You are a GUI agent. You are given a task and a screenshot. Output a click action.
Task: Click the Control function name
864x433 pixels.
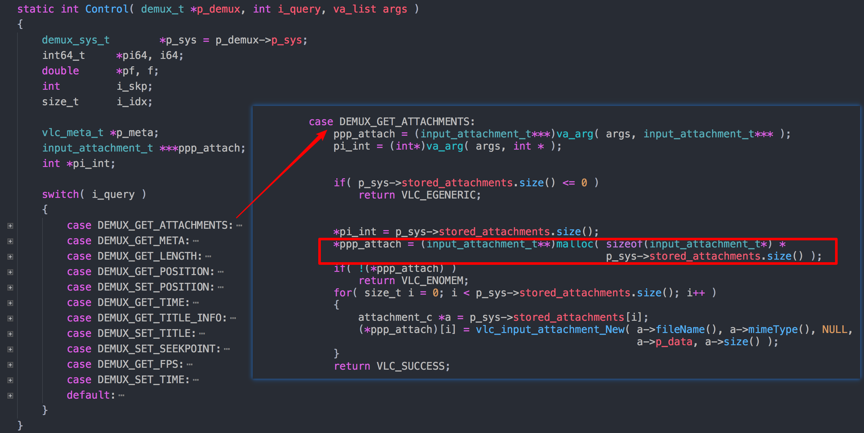[106, 9]
